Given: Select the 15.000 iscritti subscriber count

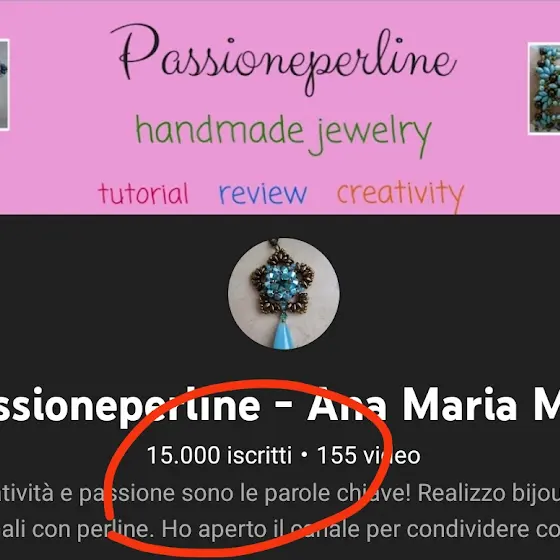Looking at the screenshot, I should pyautogui.click(x=219, y=455).
